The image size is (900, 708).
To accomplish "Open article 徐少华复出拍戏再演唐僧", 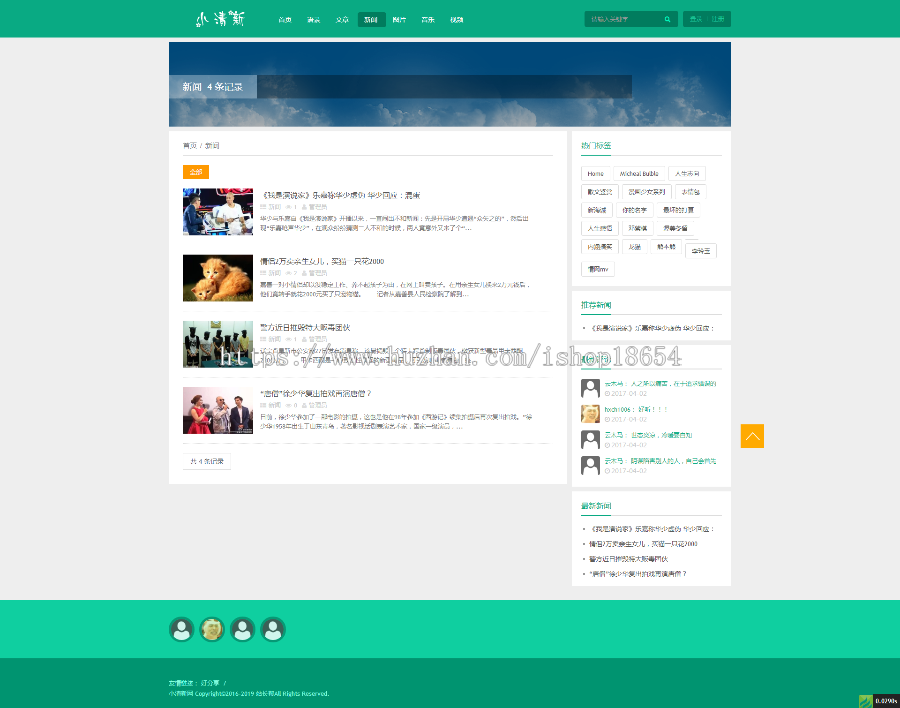I will [x=316, y=393].
